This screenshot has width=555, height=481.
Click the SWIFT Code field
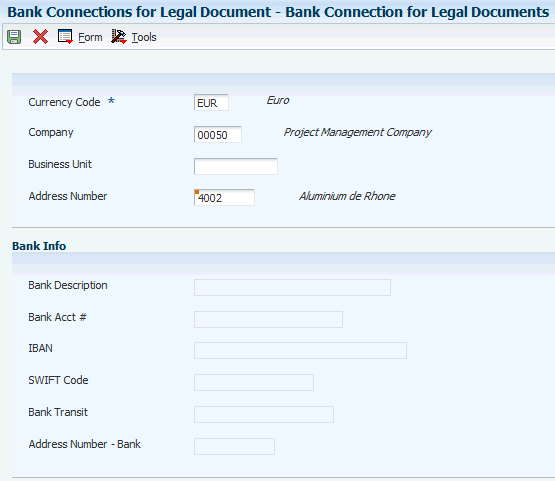[x=254, y=382]
